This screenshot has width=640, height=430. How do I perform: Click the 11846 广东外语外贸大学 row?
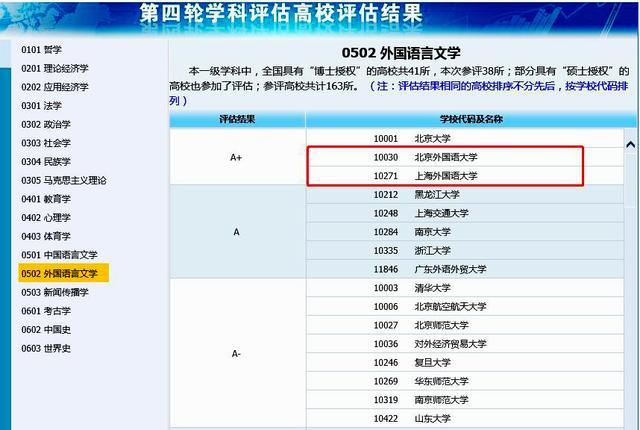point(465,269)
